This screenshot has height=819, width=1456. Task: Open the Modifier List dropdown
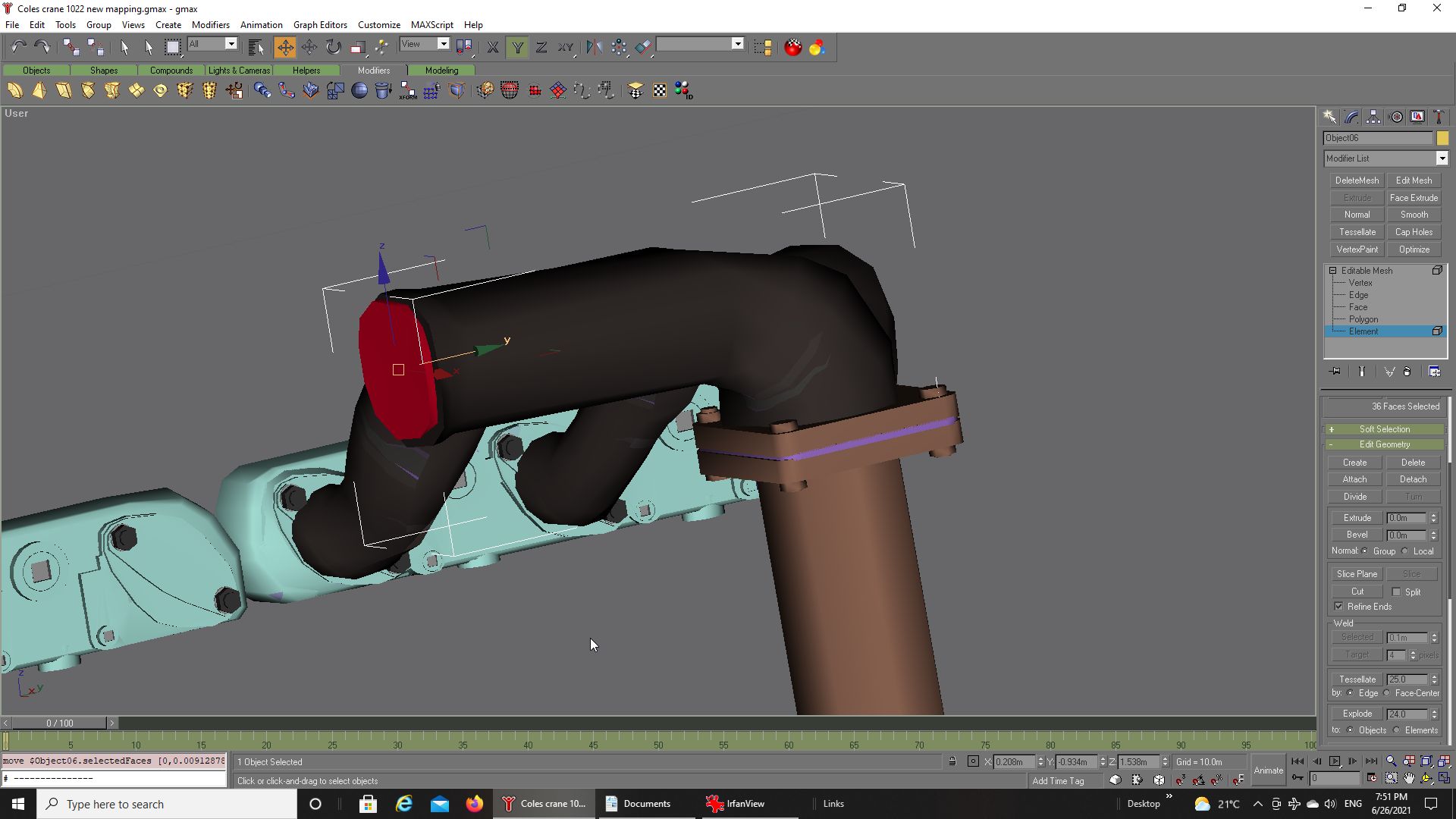1441,158
